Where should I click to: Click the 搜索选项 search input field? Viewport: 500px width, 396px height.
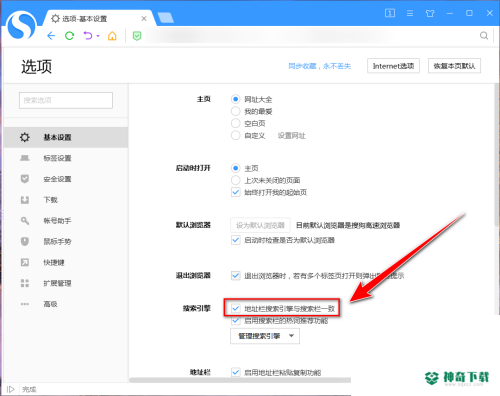point(66,100)
